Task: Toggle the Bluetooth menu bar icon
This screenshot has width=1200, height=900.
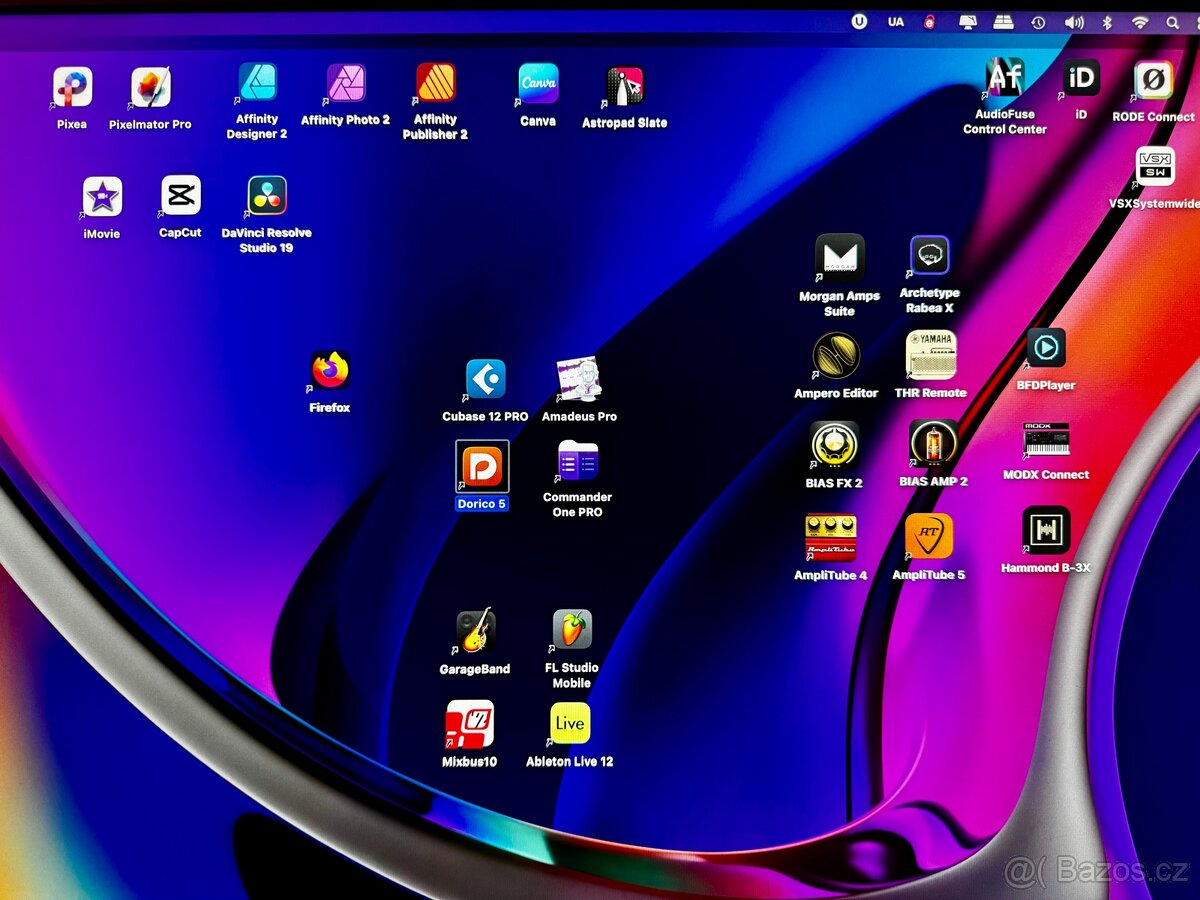Action: 1107,22
